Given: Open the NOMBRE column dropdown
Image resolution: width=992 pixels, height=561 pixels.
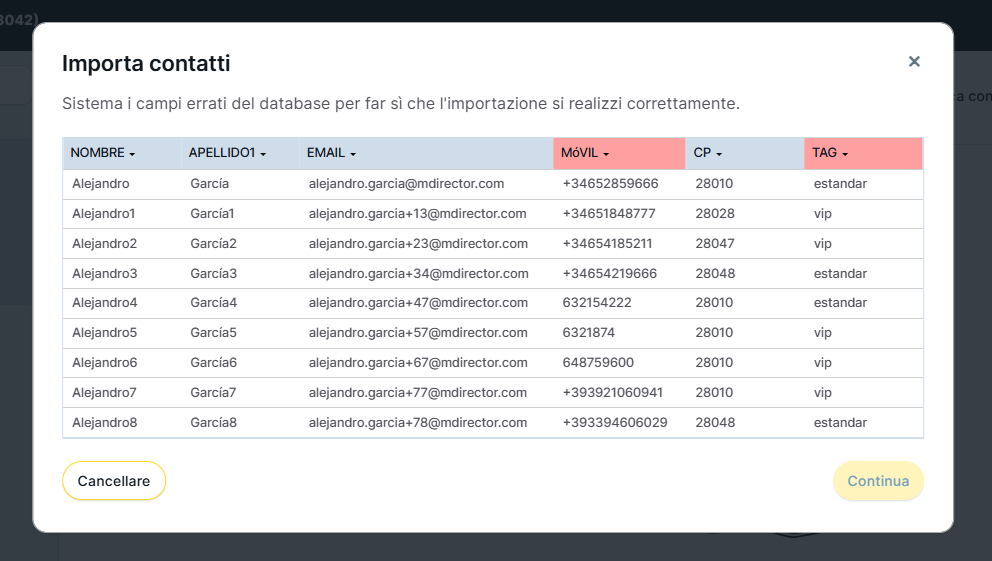Looking at the screenshot, I should click(103, 153).
